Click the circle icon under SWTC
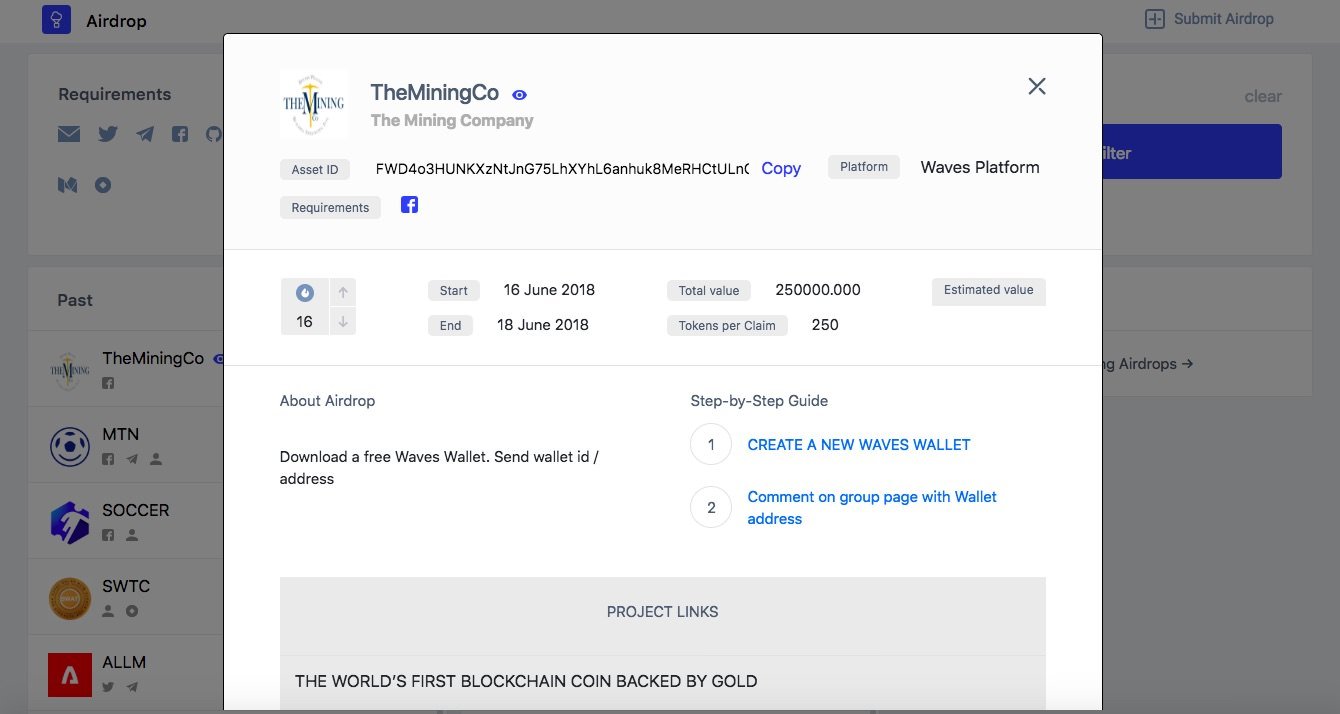This screenshot has height=714, width=1340. (x=132, y=611)
